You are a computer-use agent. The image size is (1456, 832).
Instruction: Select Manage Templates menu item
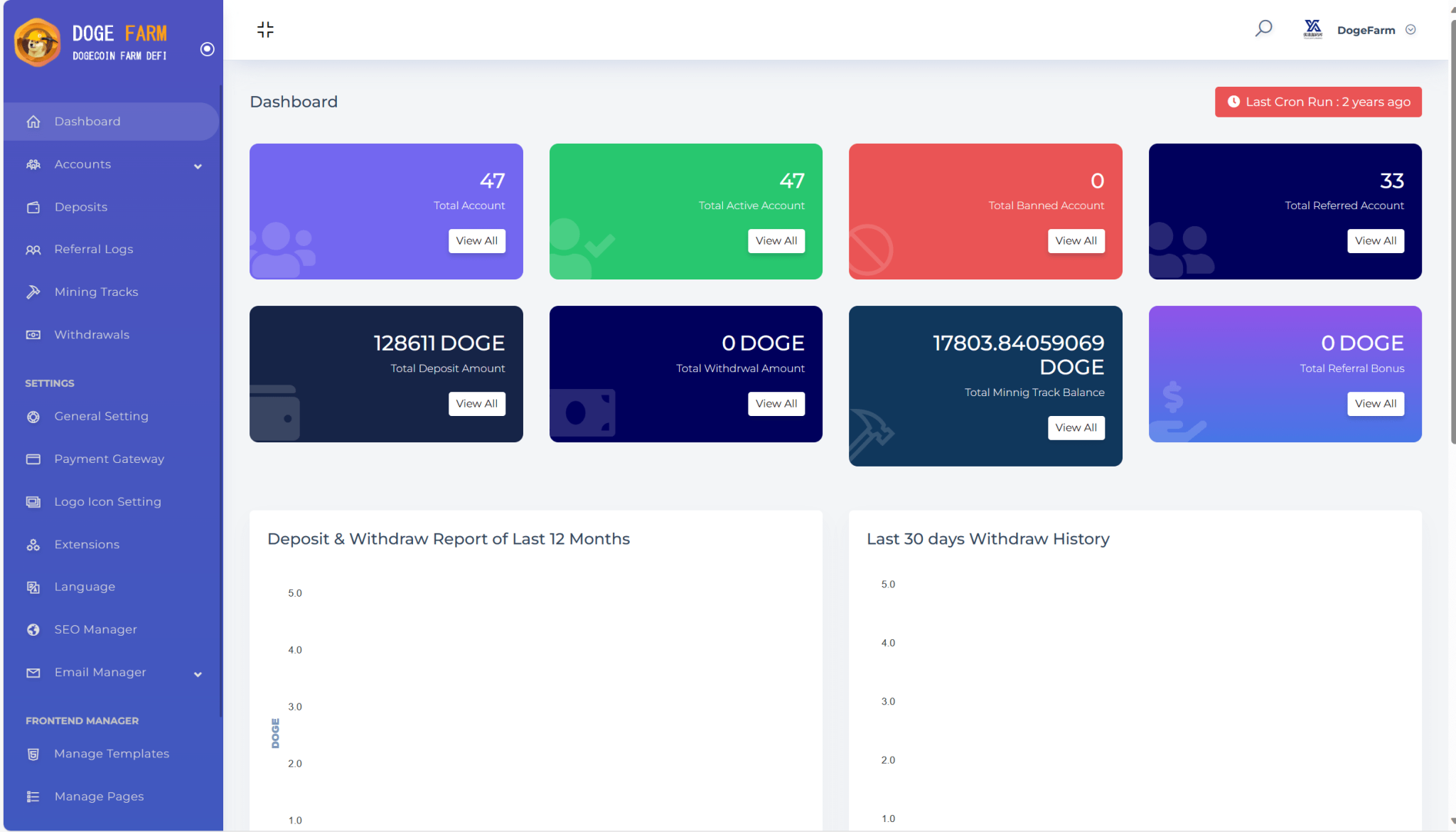click(x=111, y=753)
